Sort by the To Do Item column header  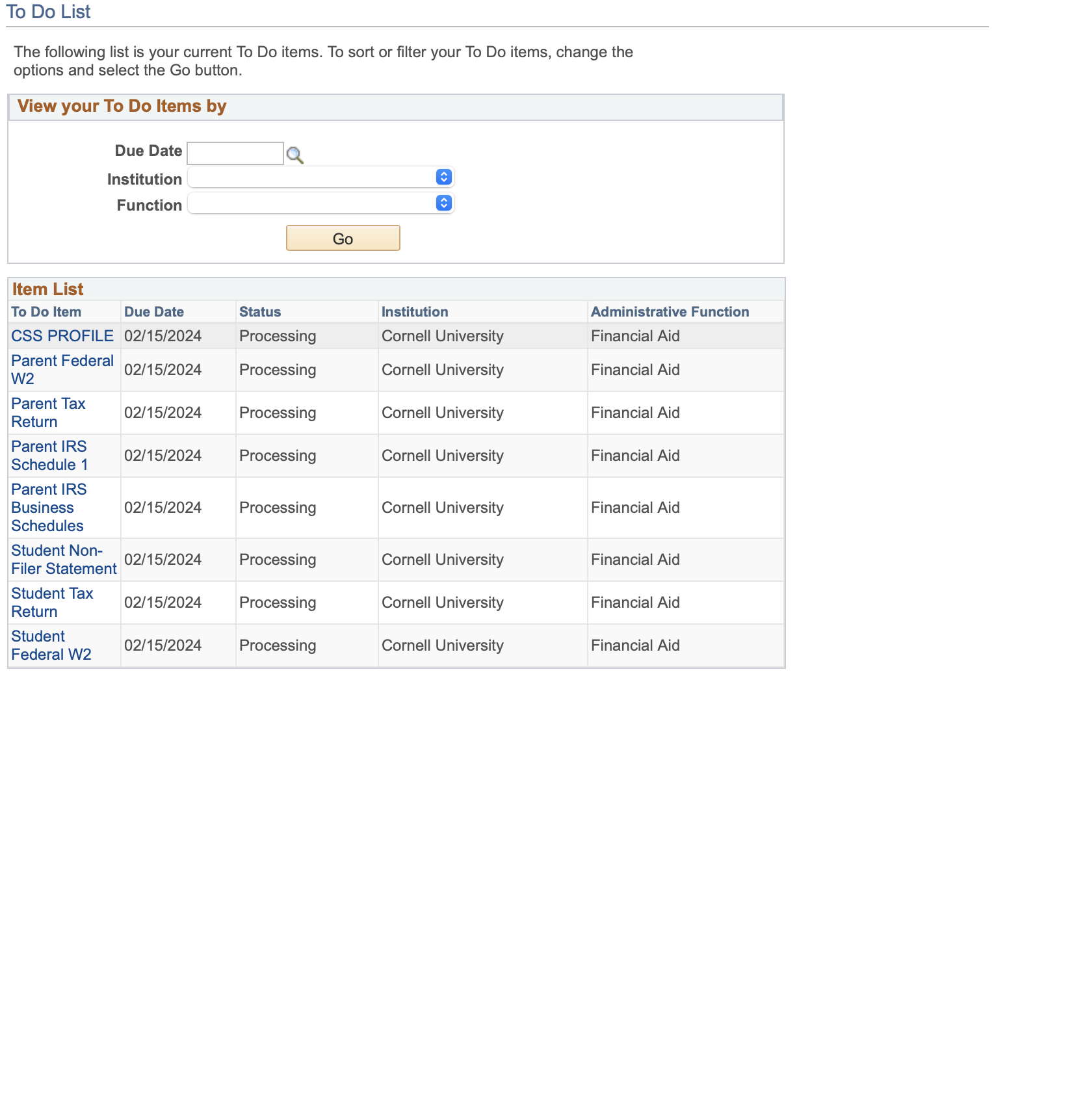(46, 312)
